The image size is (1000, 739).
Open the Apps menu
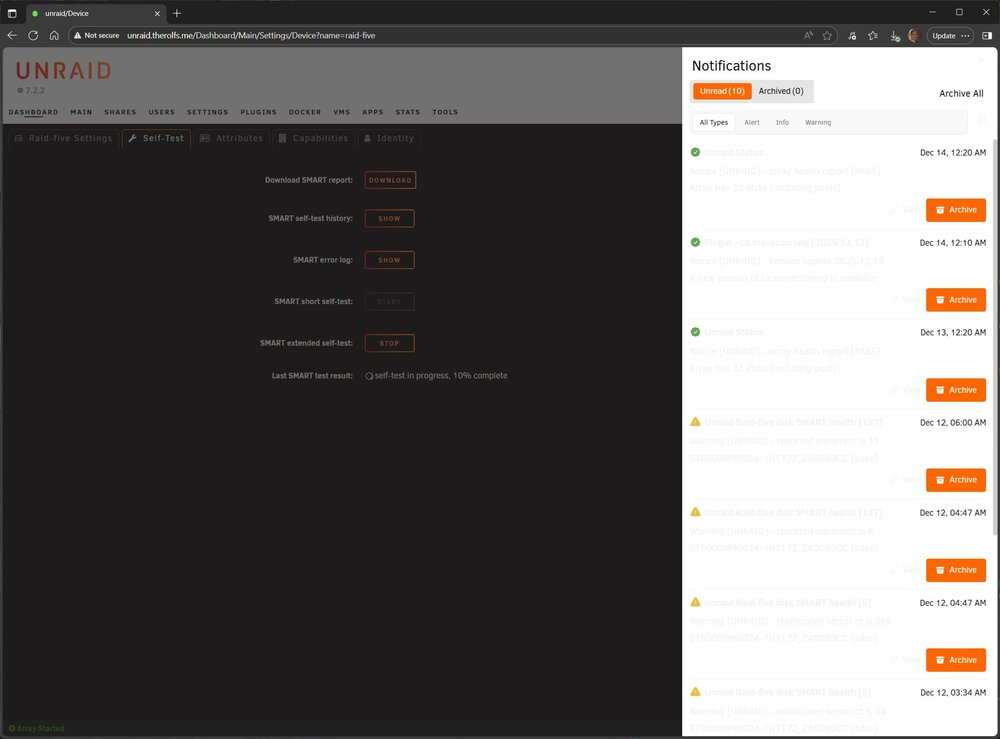(x=373, y=112)
